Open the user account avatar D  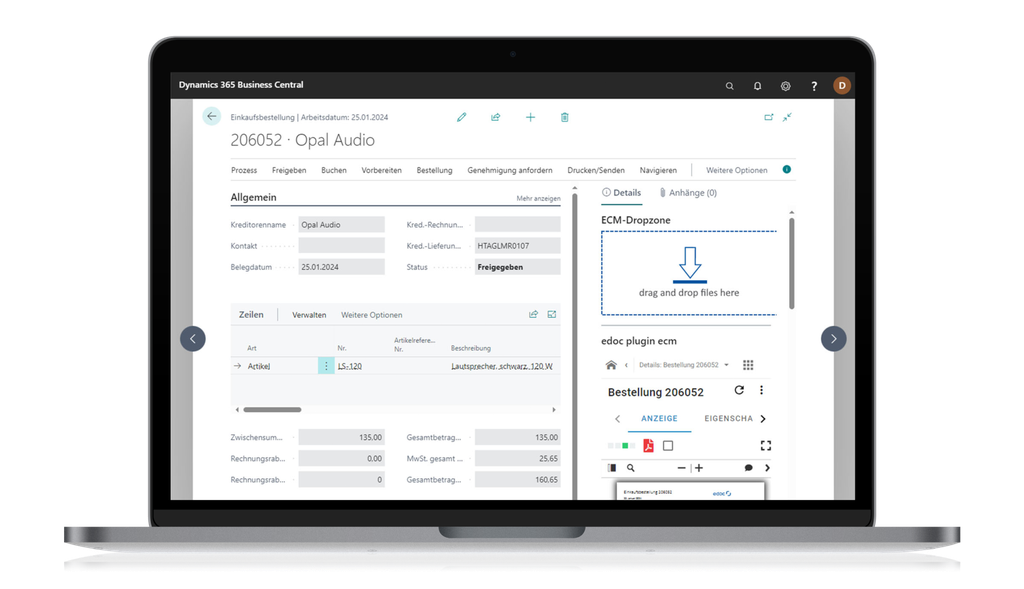(842, 86)
